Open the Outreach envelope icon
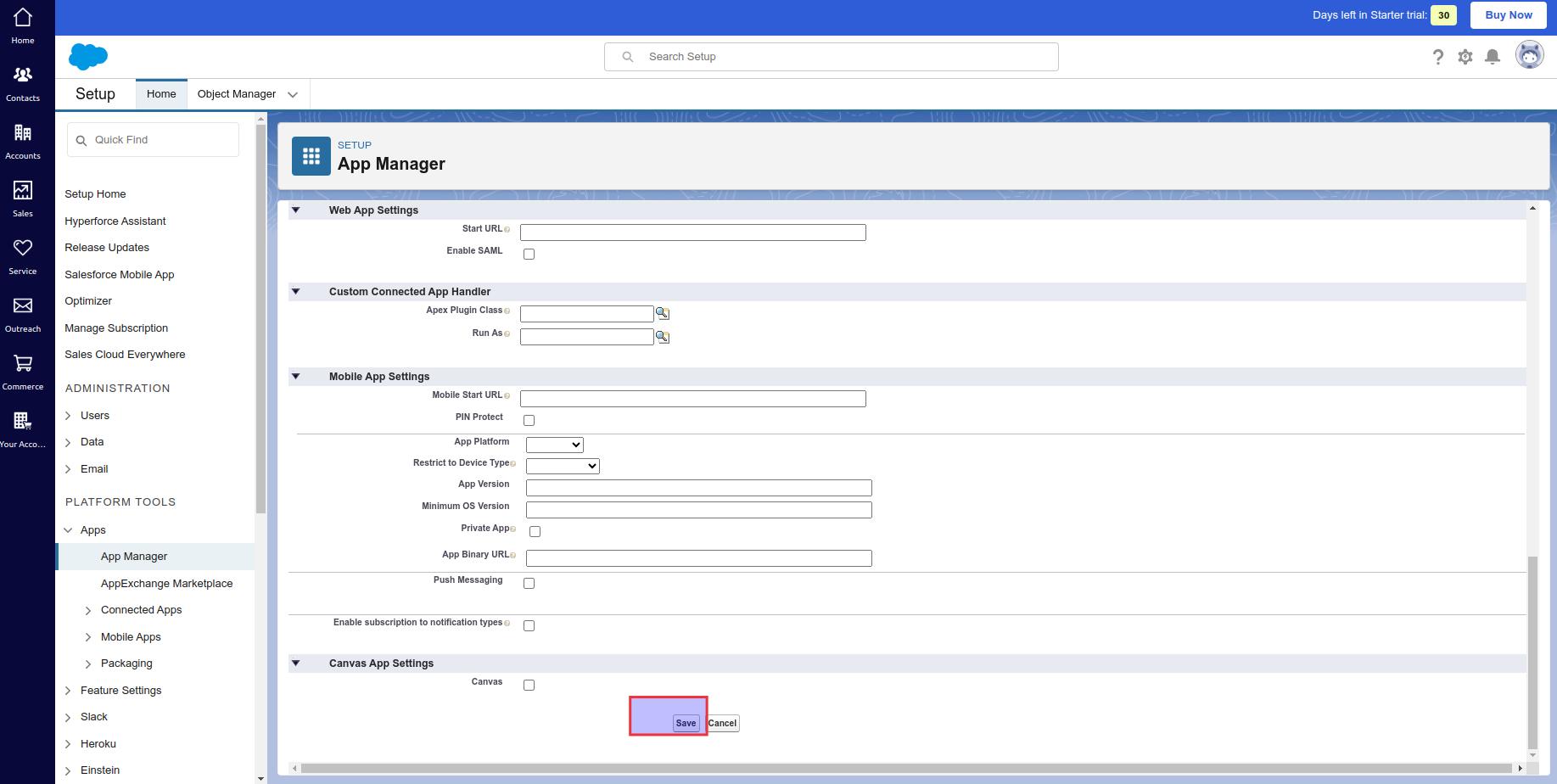 [23, 314]
